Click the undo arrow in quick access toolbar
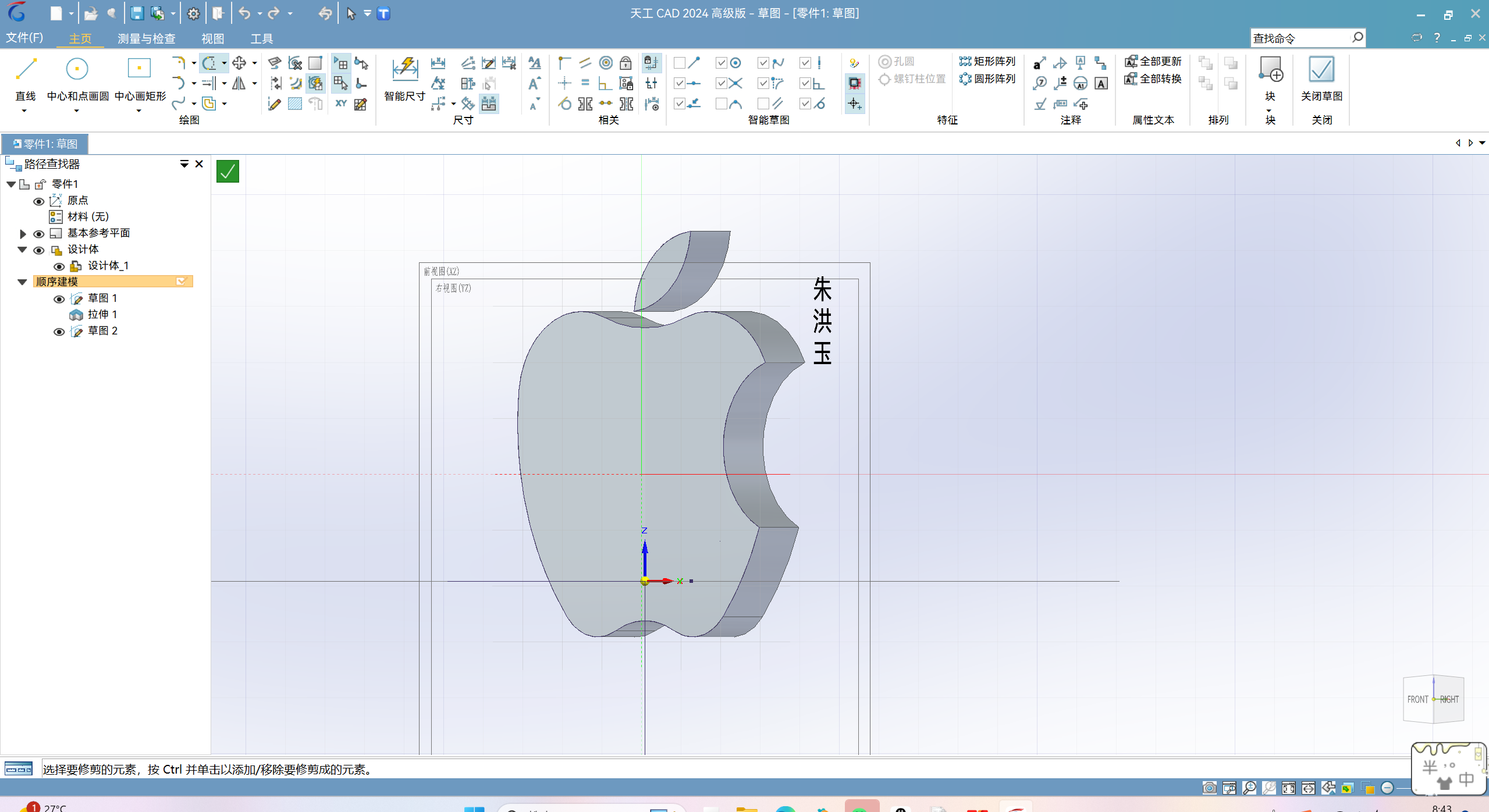 (x=244, y=13)
